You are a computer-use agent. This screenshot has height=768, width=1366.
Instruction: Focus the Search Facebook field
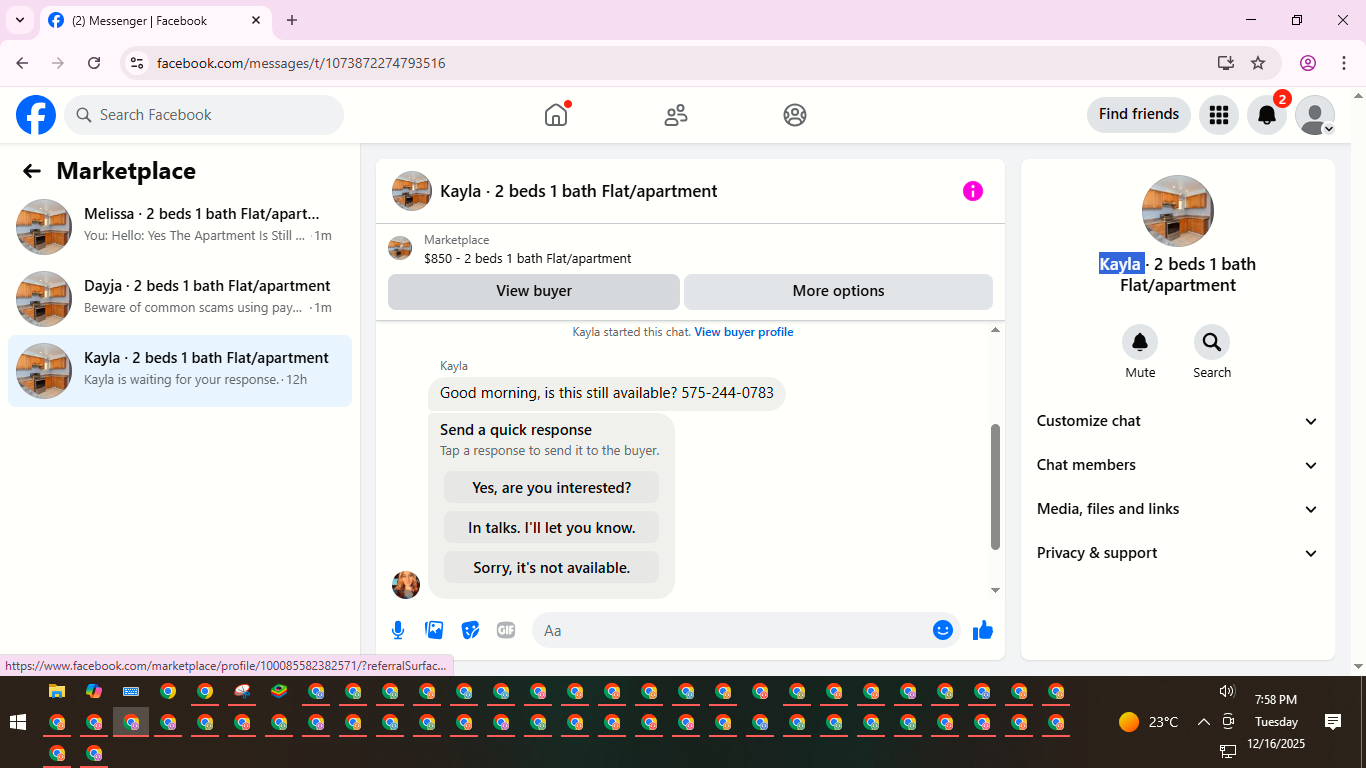(x=204, y=115)
